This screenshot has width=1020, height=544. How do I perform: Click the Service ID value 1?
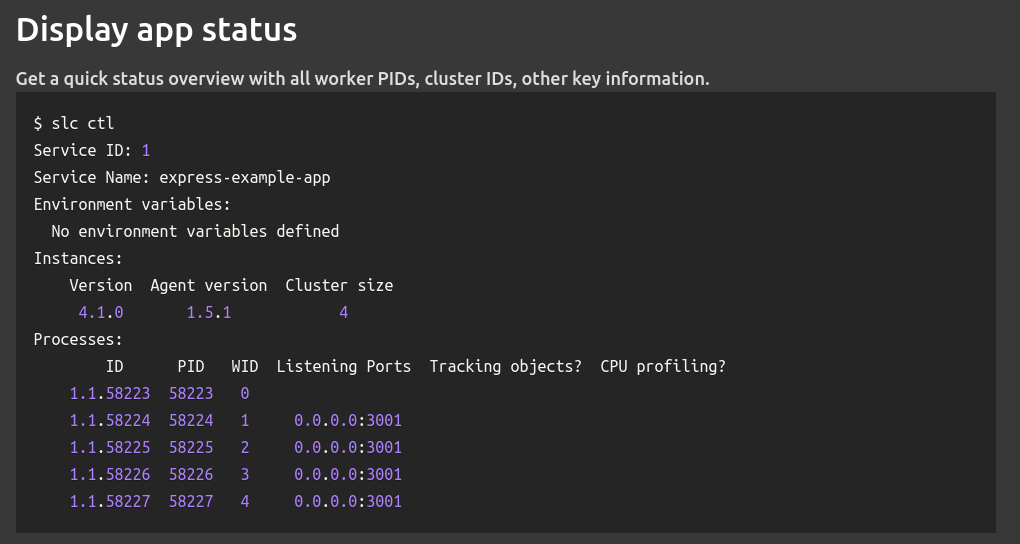[146, 150]
